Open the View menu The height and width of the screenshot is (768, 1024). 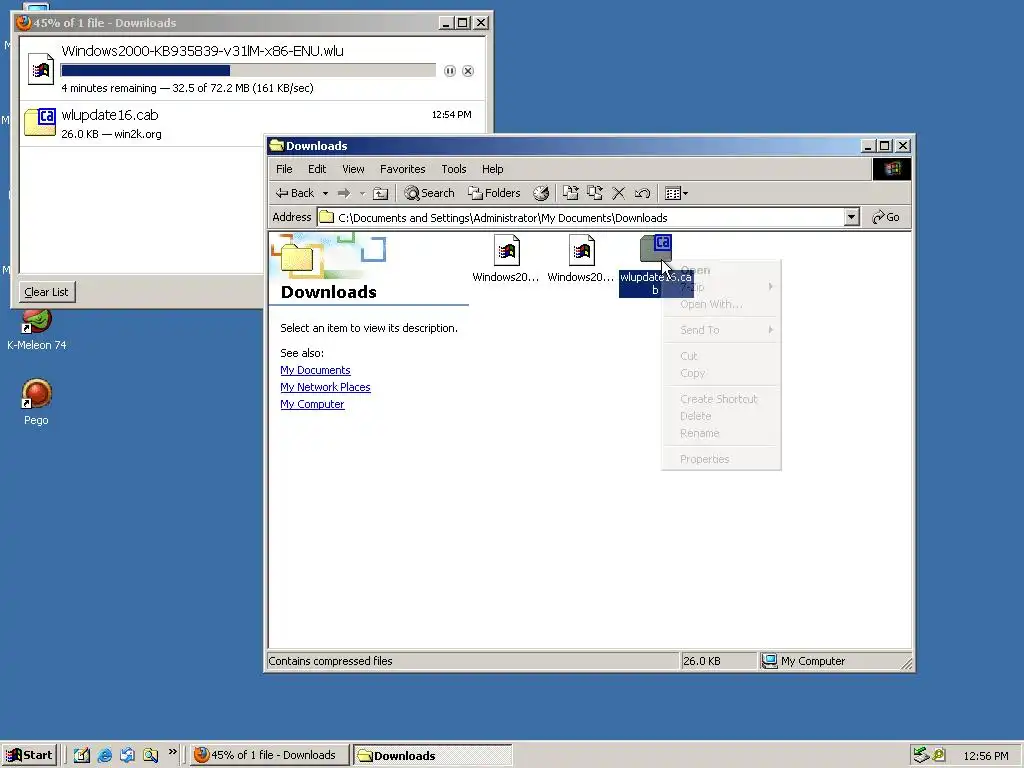click(x=353, y=169)
